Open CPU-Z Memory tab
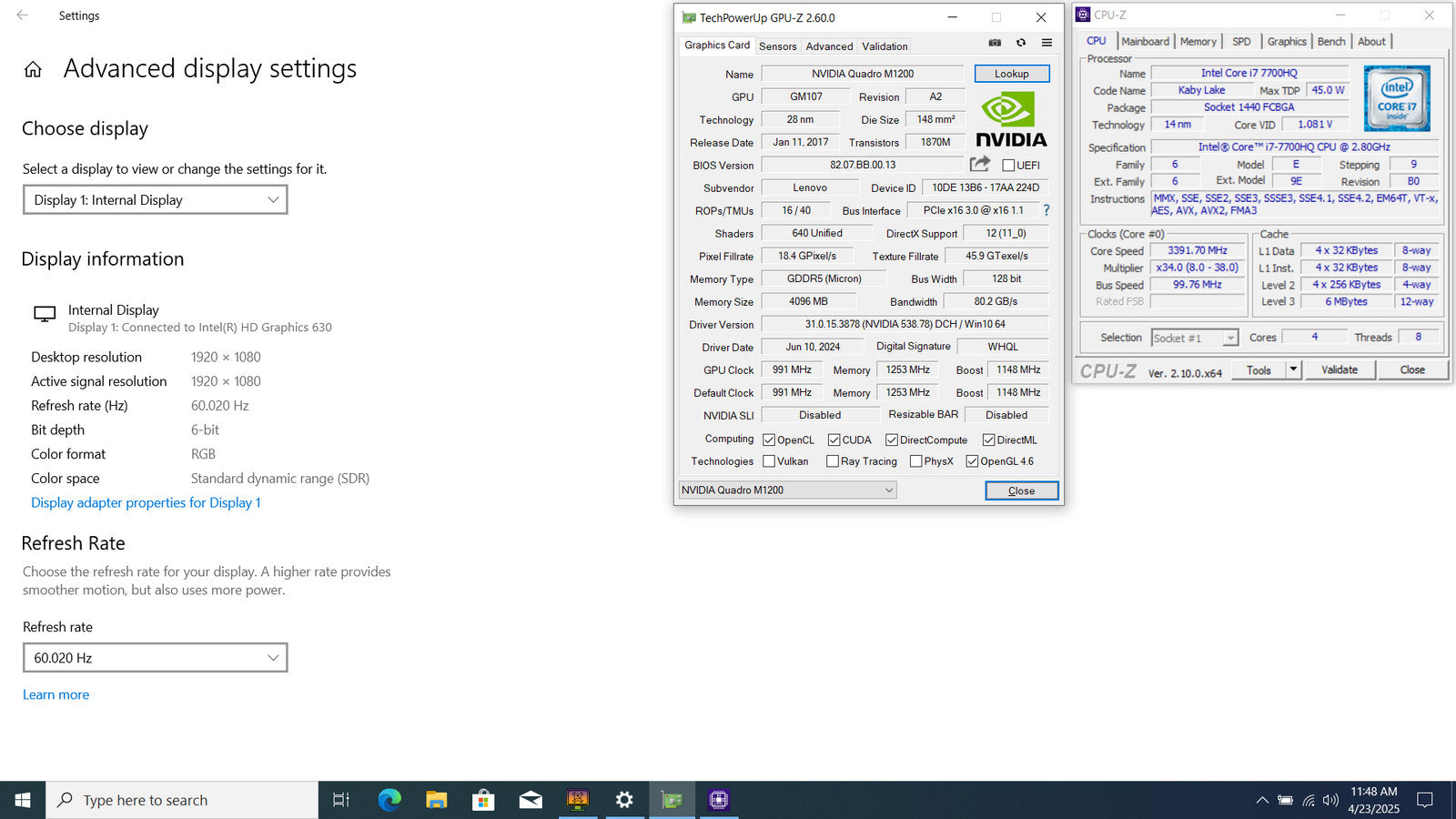Image resolution: width=1456 pixels, height=819 pixels. point(1198,42)
